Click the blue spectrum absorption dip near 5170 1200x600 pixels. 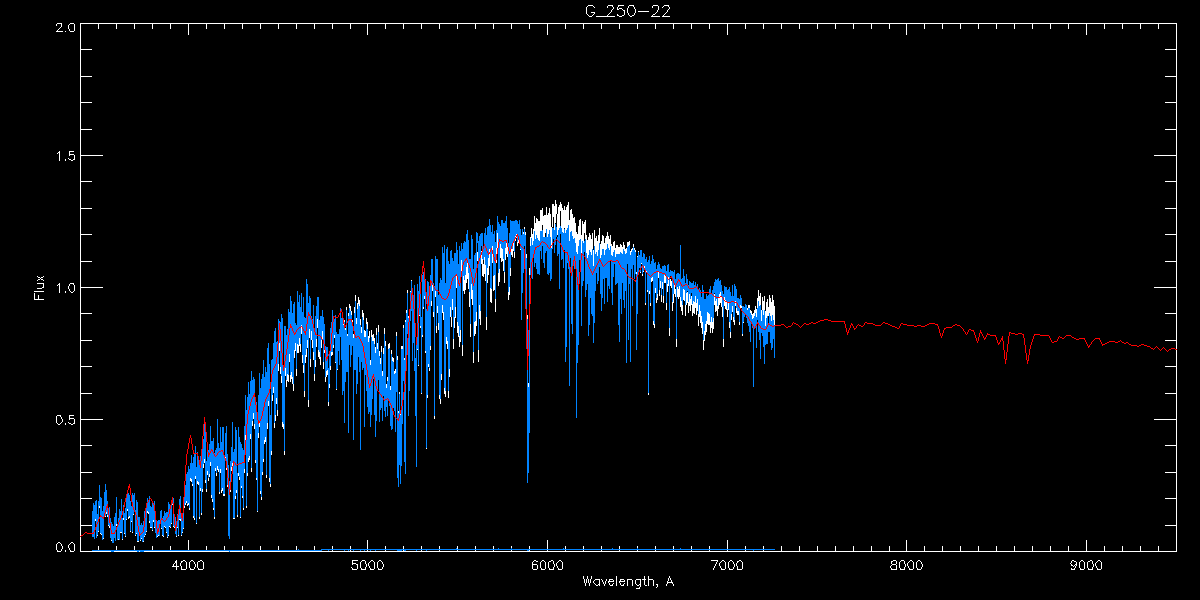[399, 485]
